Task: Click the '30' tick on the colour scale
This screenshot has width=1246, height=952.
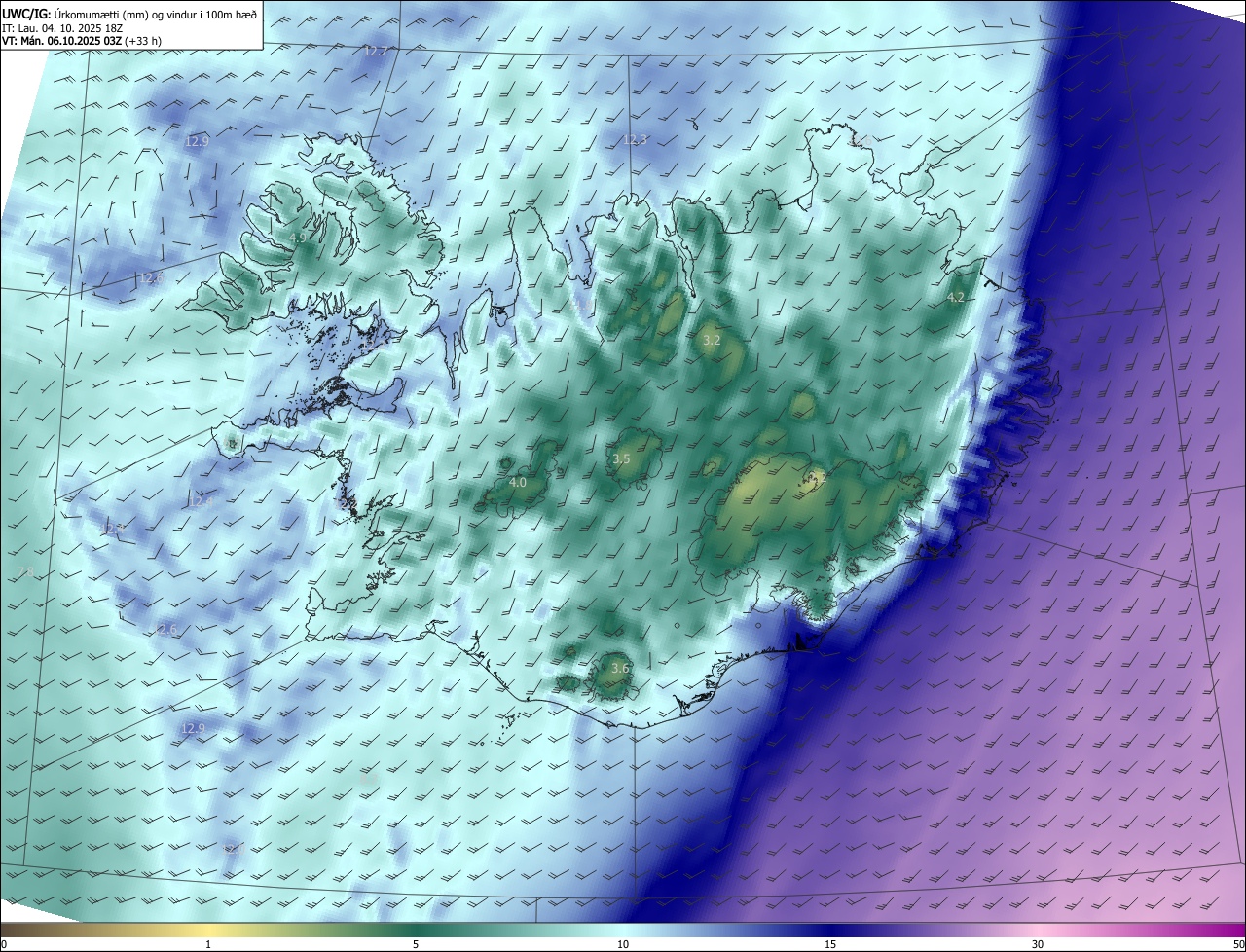Action: pyautogui.click(x=1038, y=944)
